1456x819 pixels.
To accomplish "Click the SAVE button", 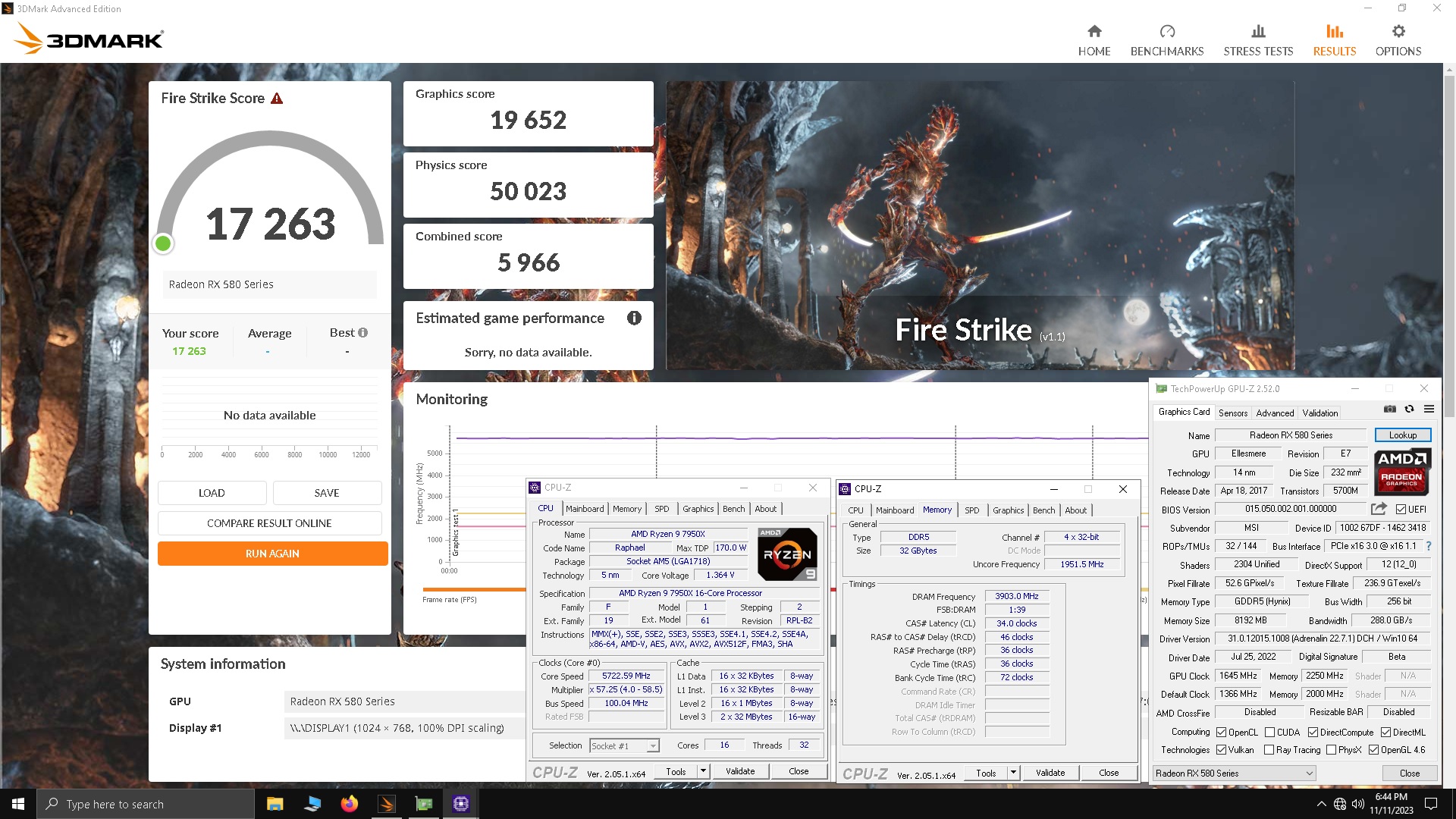I will [327, 493].
